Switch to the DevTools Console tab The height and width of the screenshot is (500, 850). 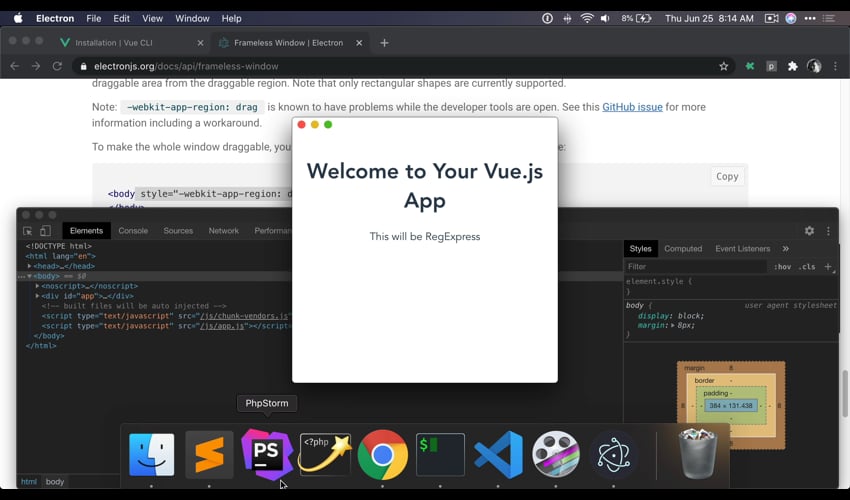pos(133,230)
